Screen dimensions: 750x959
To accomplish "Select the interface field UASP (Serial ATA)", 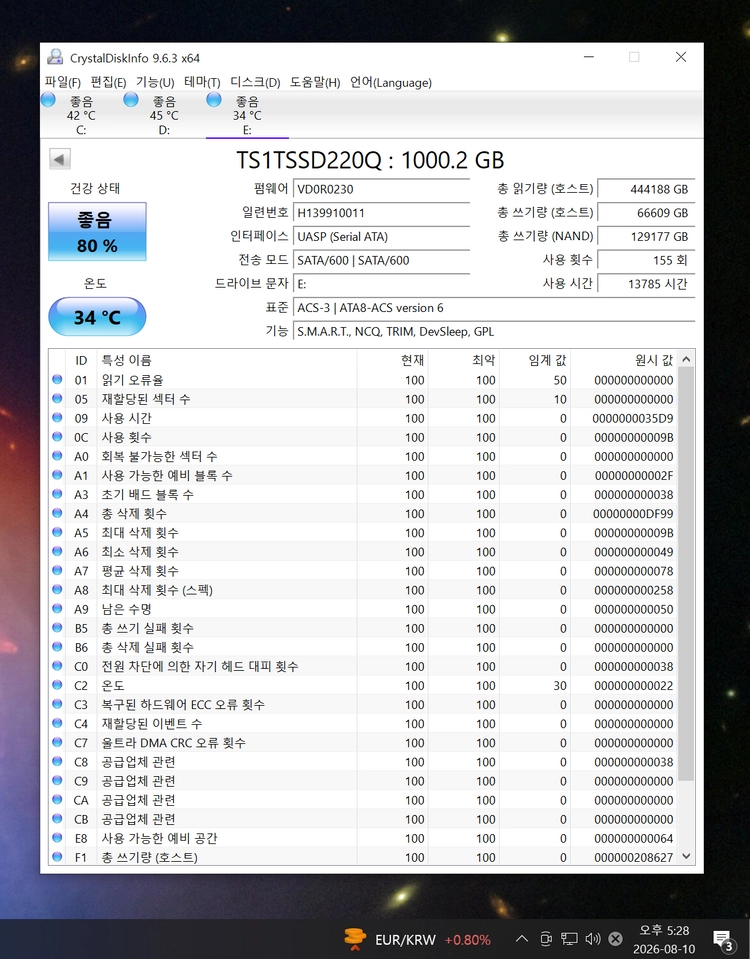I will pyautogui.click(x=381, y=237).
